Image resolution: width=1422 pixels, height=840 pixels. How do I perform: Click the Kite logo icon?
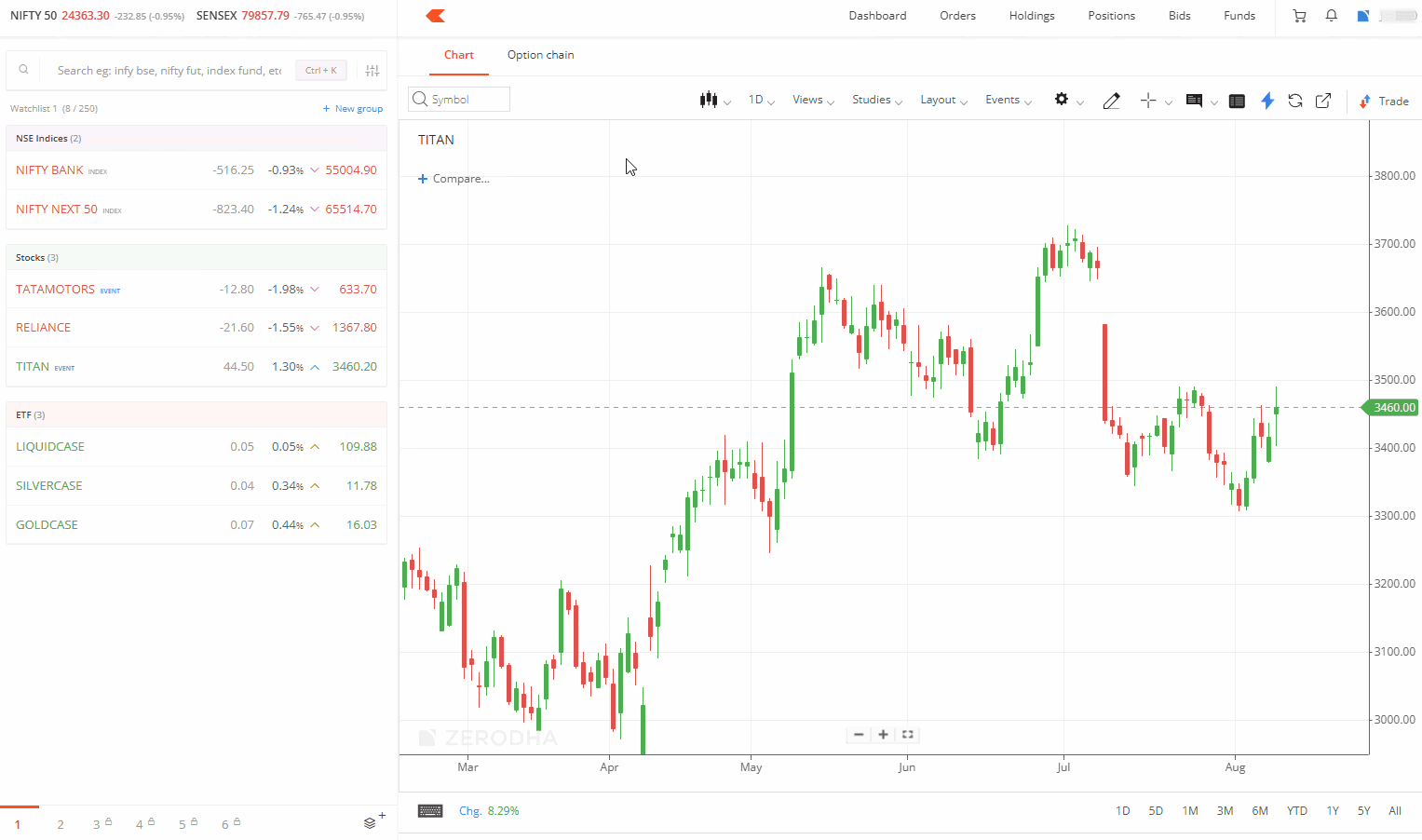click(435, 16)
